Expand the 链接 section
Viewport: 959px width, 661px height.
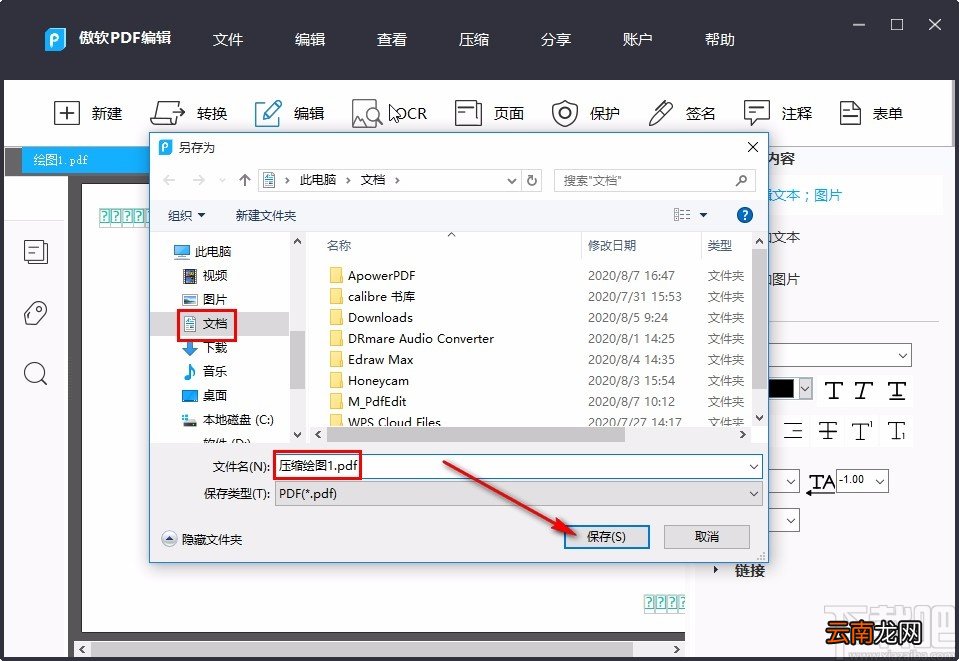click(716, 570)
